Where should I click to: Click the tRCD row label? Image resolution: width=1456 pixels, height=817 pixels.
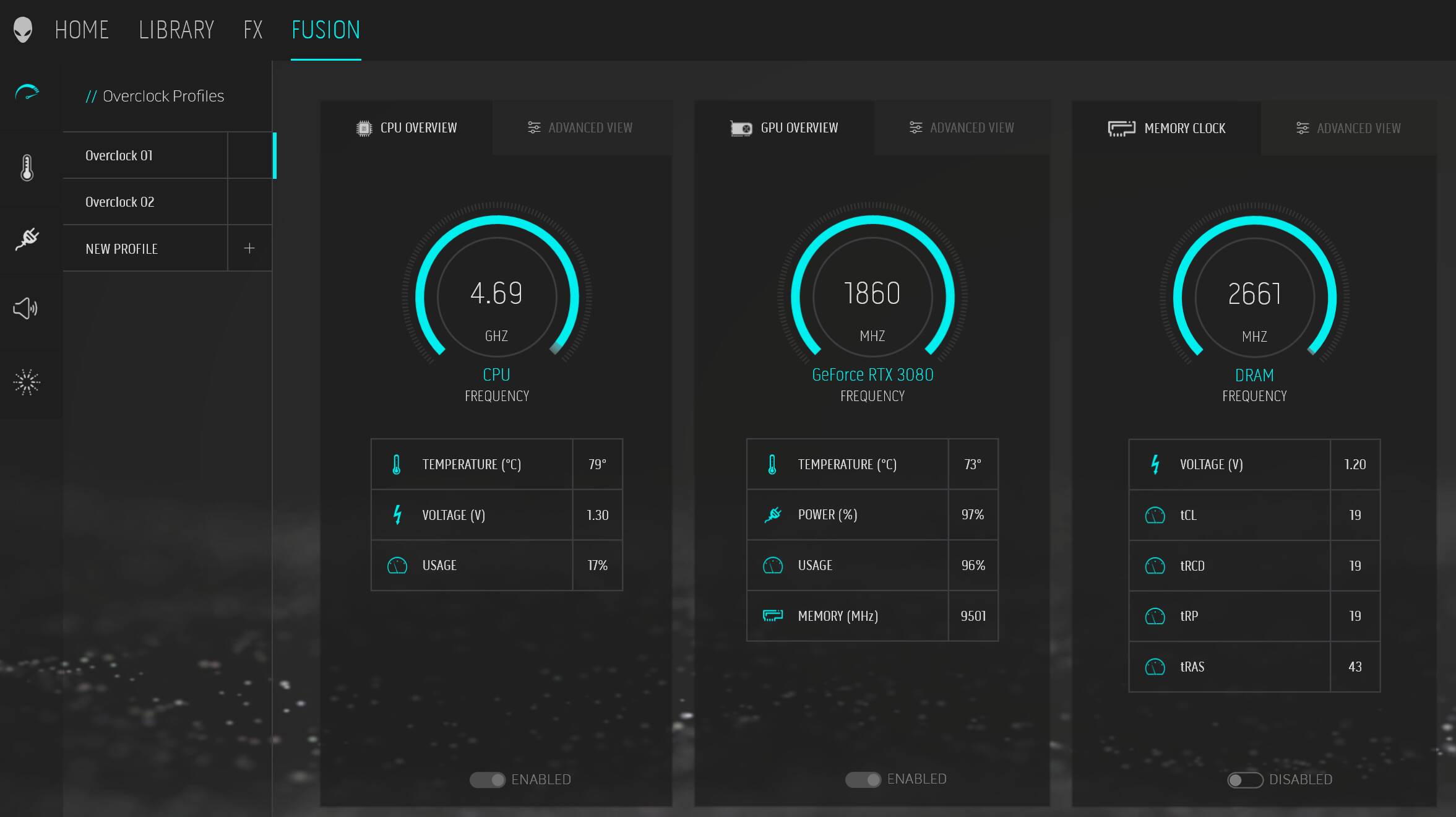click(1192, 566)
